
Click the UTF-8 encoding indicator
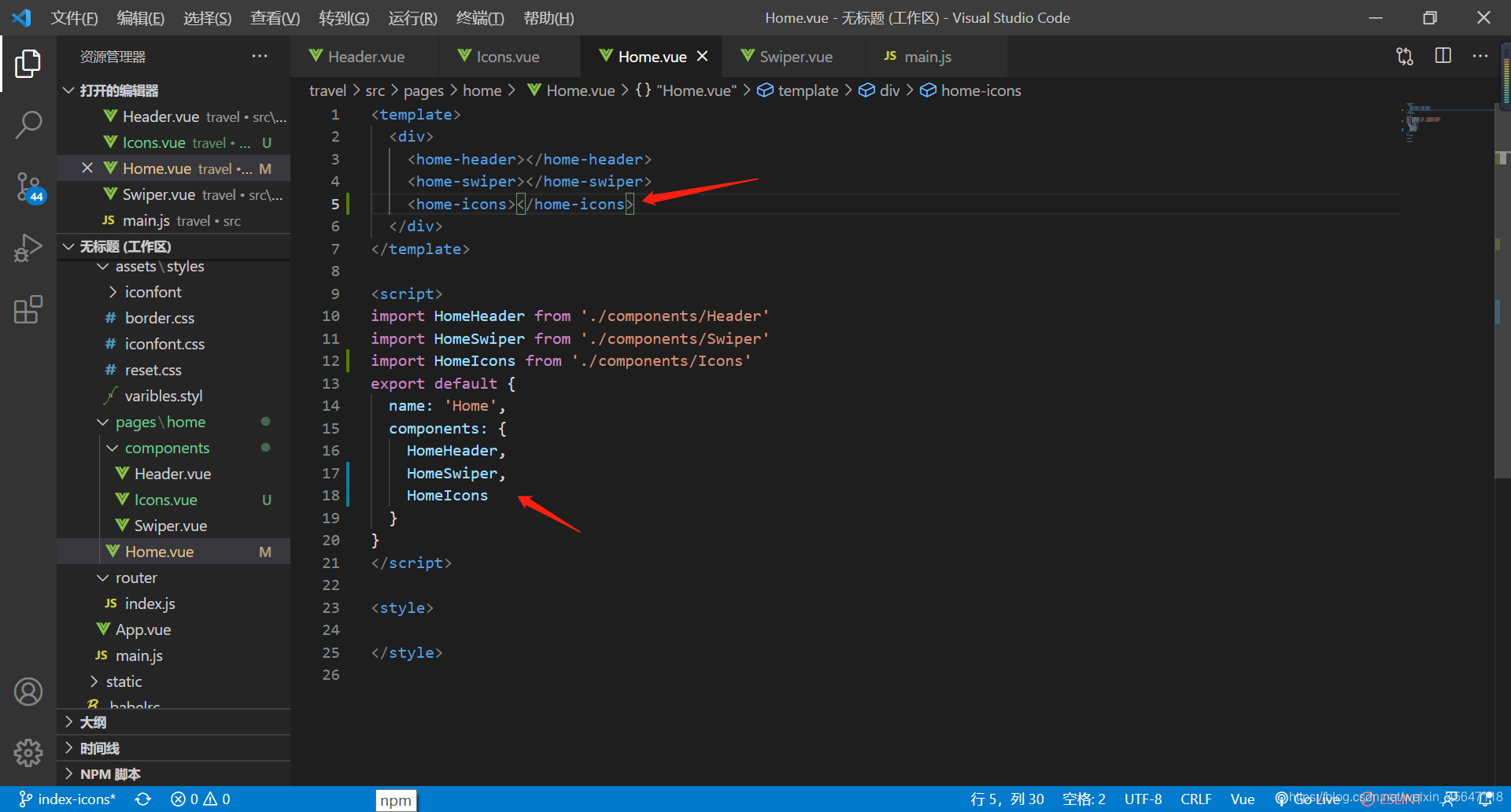(1143, 799)
